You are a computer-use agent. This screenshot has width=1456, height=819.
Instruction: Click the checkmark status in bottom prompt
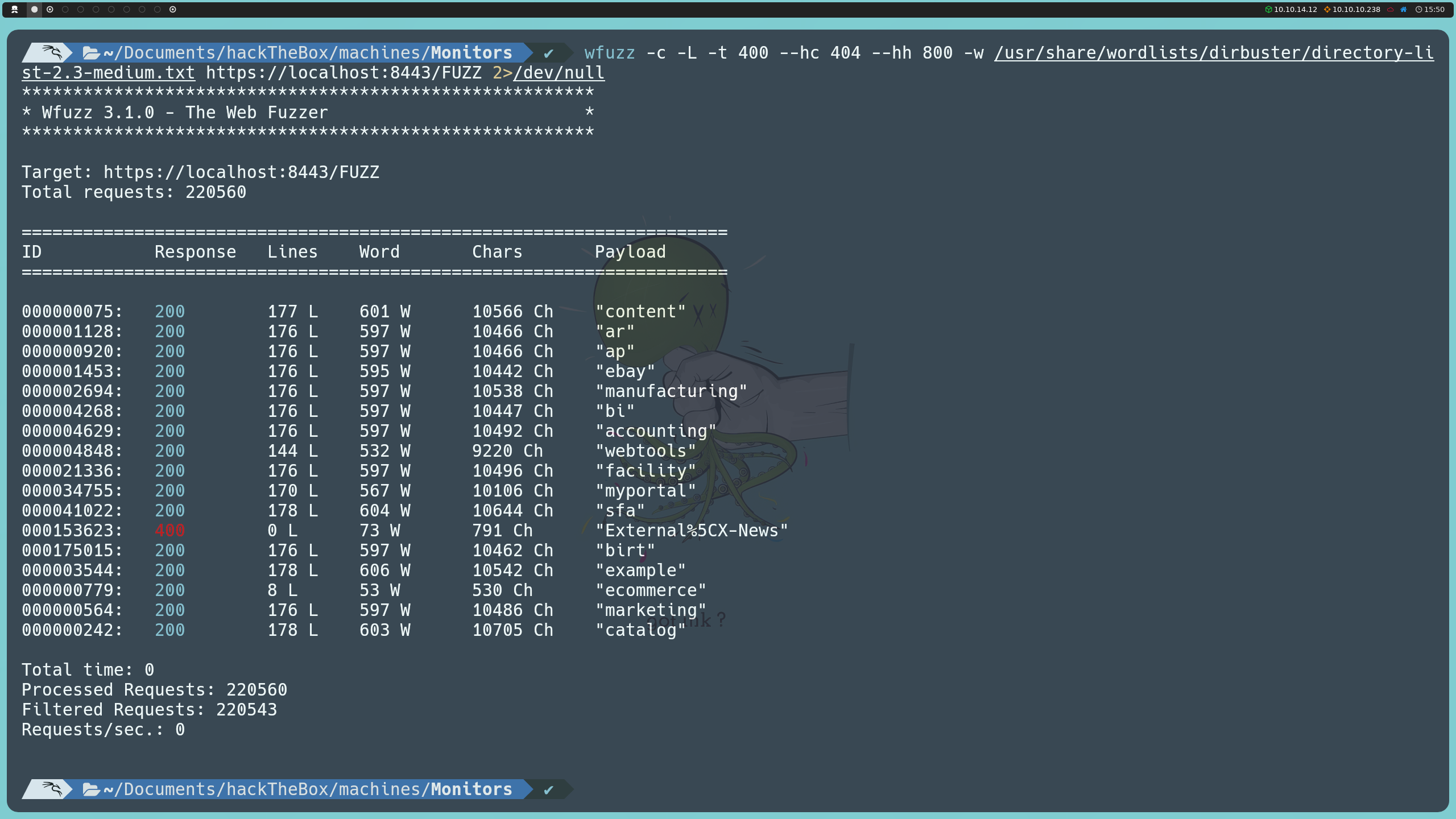click(x=548, y=789)
